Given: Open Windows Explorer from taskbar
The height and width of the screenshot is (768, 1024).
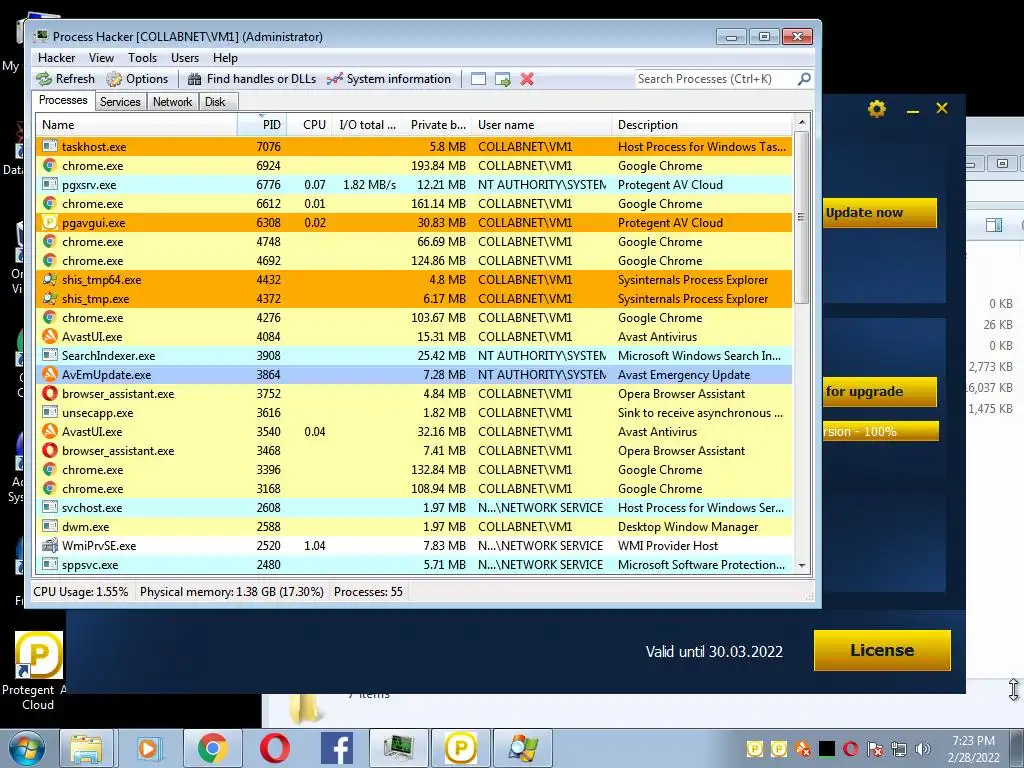Looking at the screenshot, I should point(86,749).
